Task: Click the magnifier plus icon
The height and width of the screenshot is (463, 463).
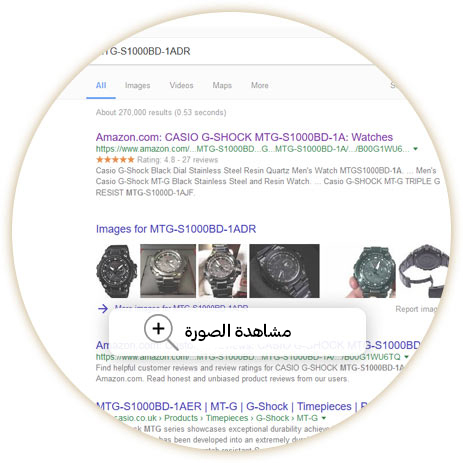Action: [161, 331]
